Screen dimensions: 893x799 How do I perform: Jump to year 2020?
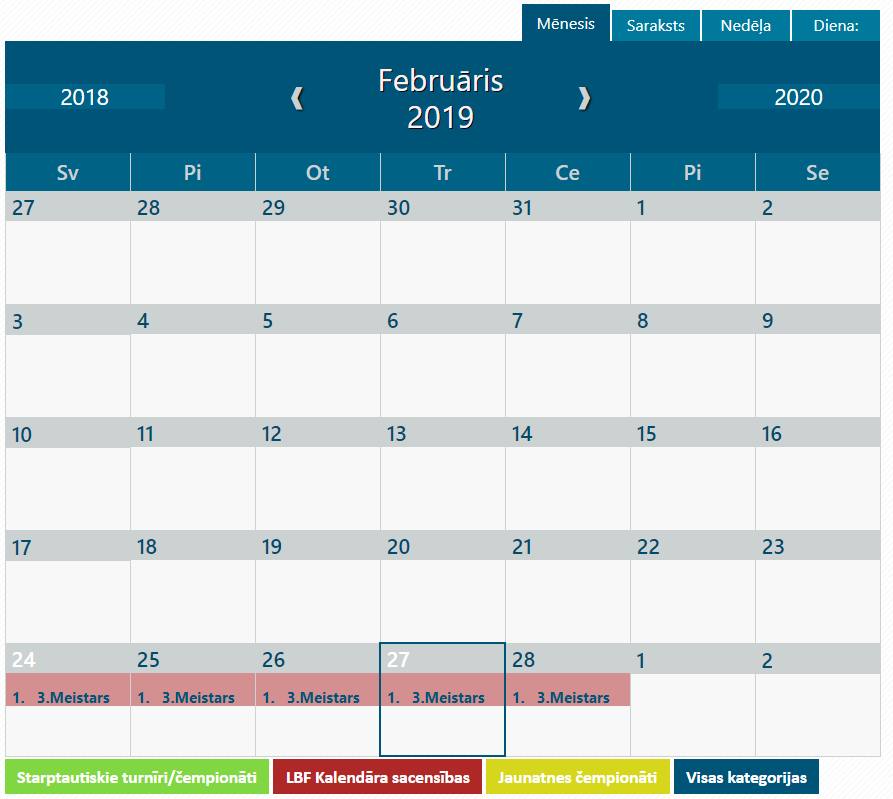coord(798,97)
